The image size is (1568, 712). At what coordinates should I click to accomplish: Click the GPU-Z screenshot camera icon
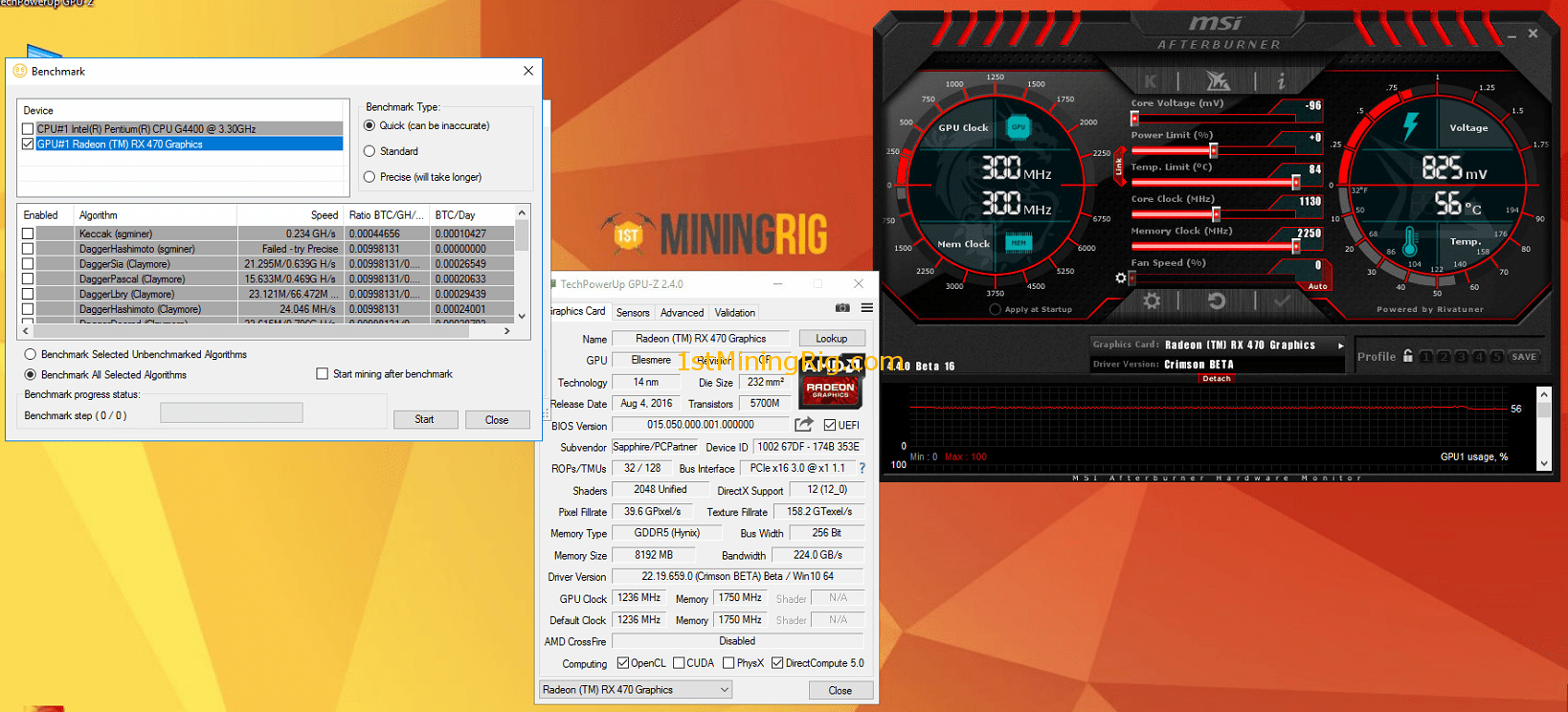pos(842,308)
